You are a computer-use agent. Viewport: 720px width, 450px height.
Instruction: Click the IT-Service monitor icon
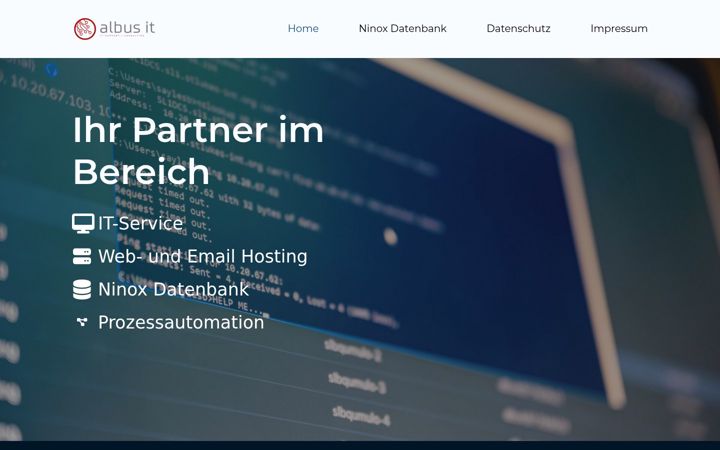click(x=83, y=224)
